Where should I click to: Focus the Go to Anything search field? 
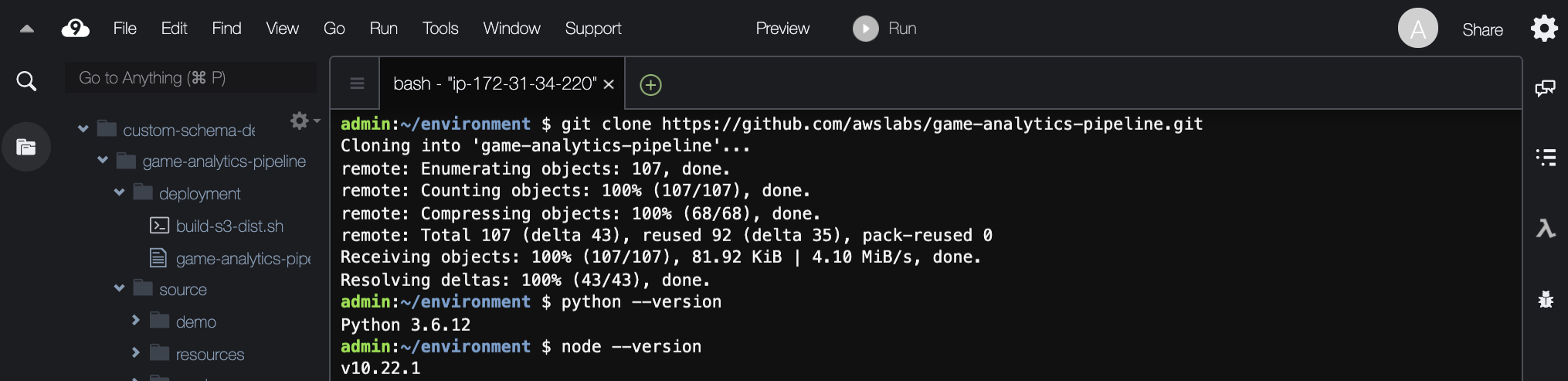pos(191,78)
